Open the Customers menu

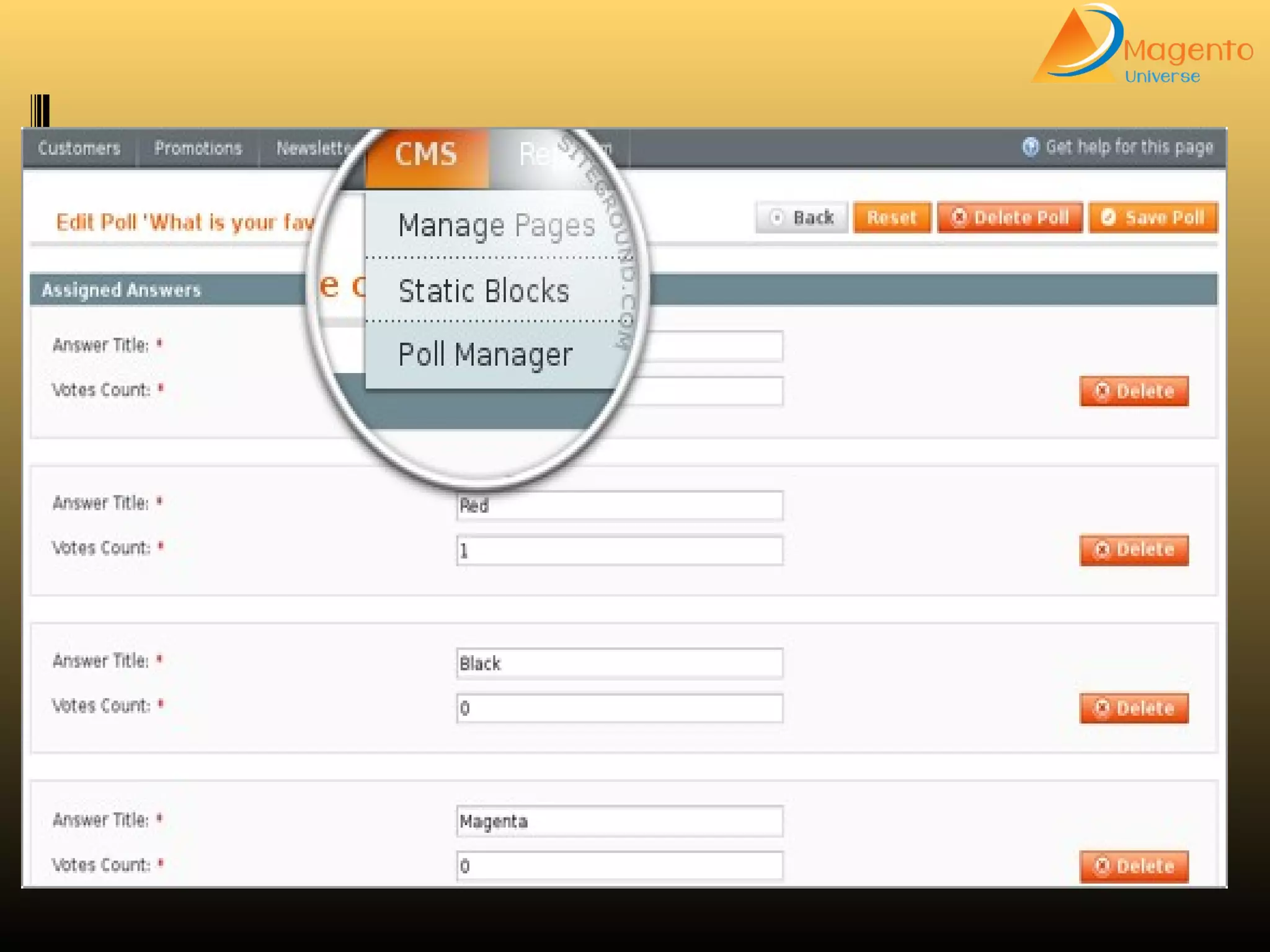coord(79,148)
